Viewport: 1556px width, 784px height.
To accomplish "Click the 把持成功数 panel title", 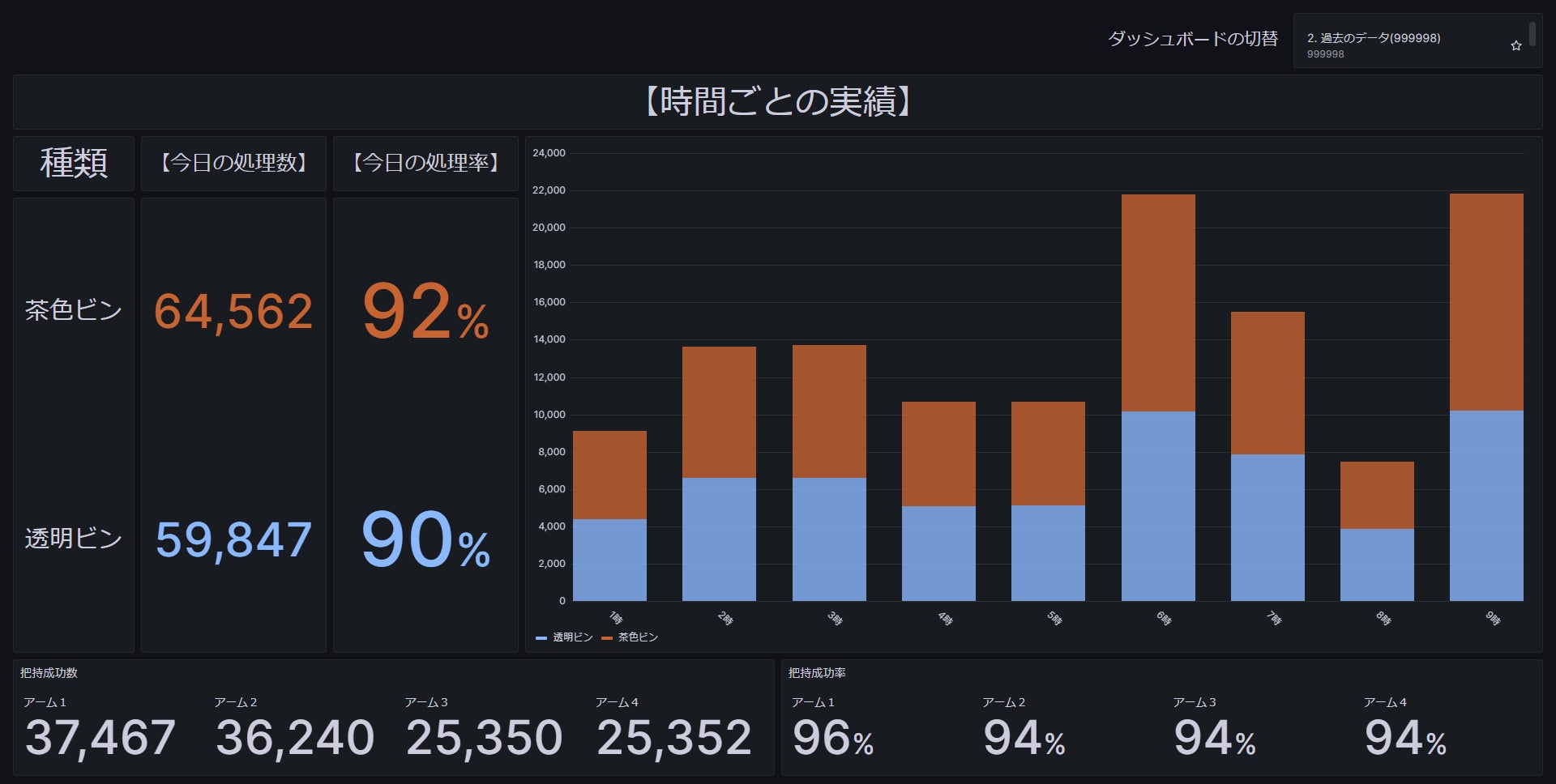I will click(x=50, y=671).
